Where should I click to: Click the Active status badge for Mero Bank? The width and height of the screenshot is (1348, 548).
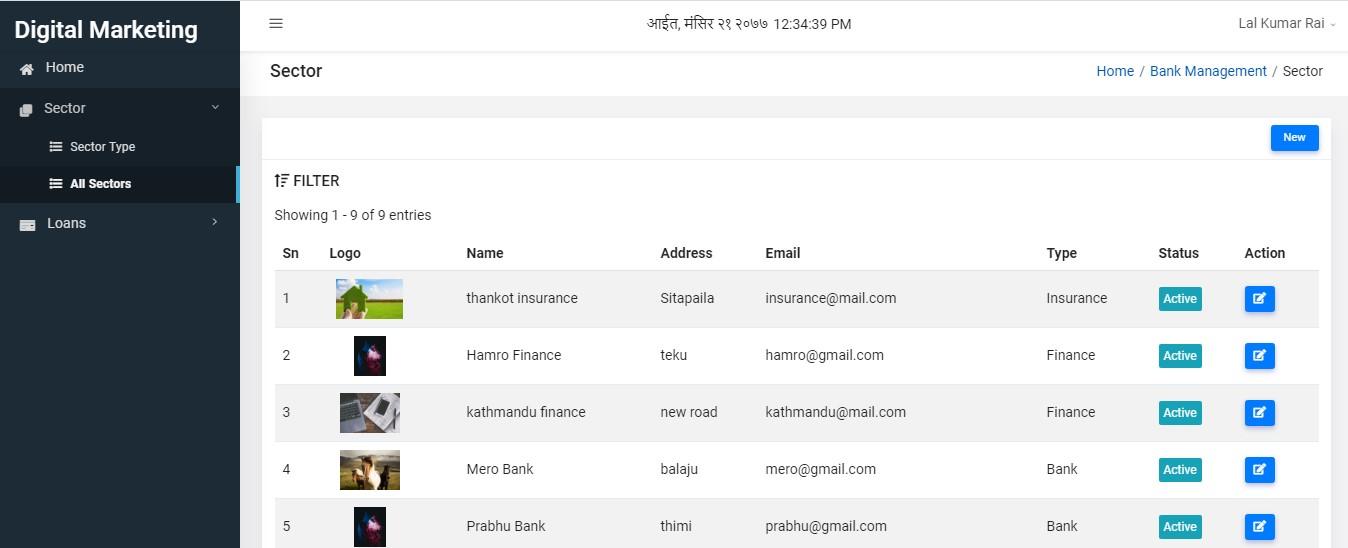(x=1180, y=469)
